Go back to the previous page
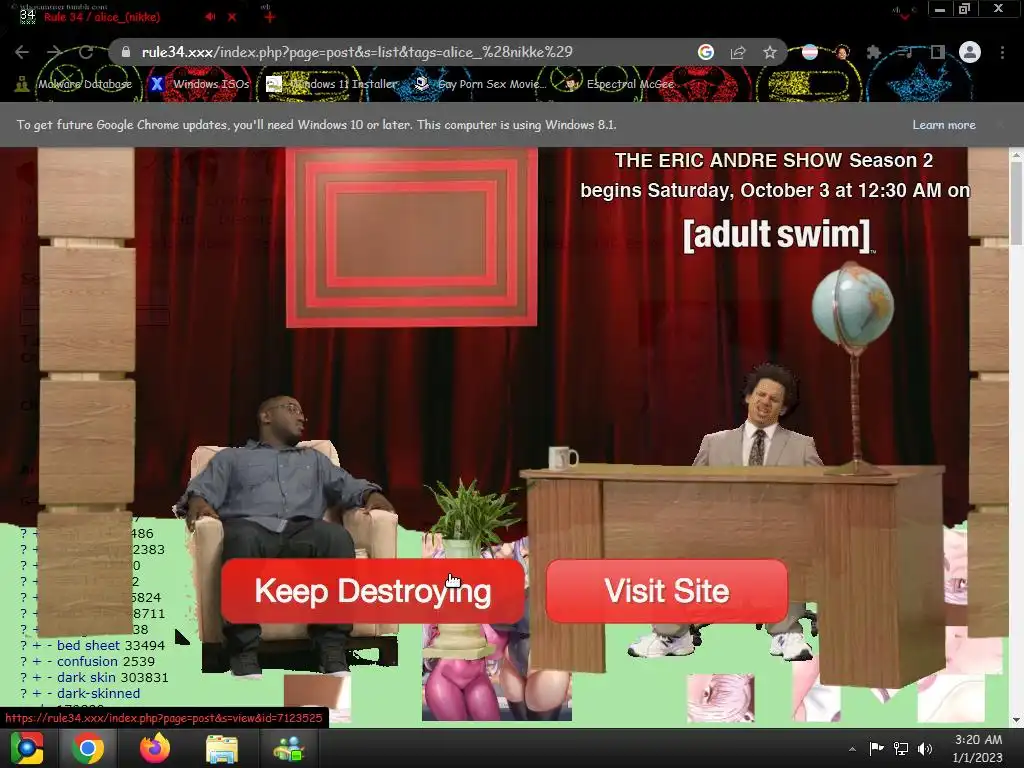 22,52
